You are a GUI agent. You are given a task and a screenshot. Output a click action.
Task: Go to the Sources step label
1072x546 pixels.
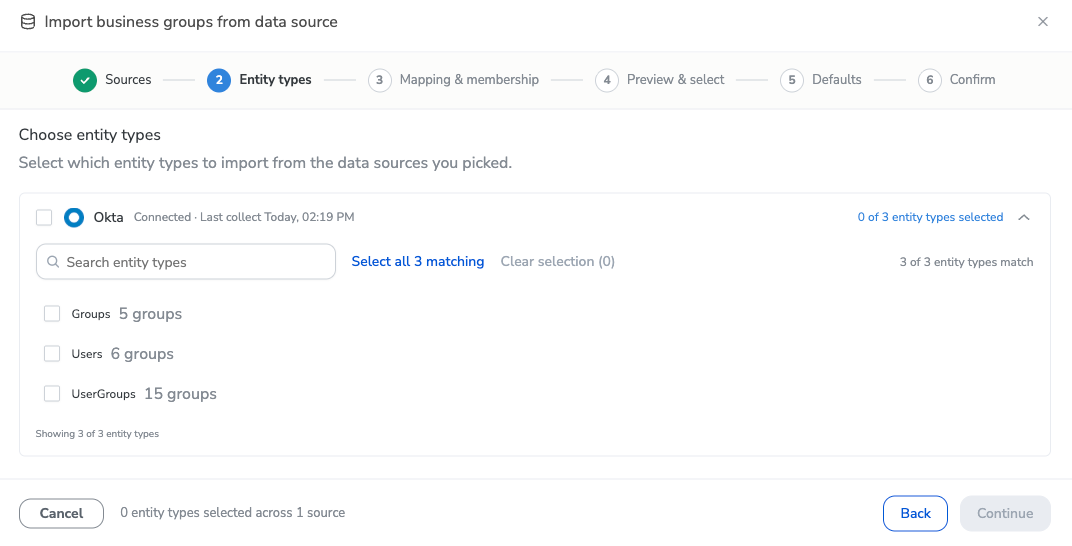coord(128,80)
